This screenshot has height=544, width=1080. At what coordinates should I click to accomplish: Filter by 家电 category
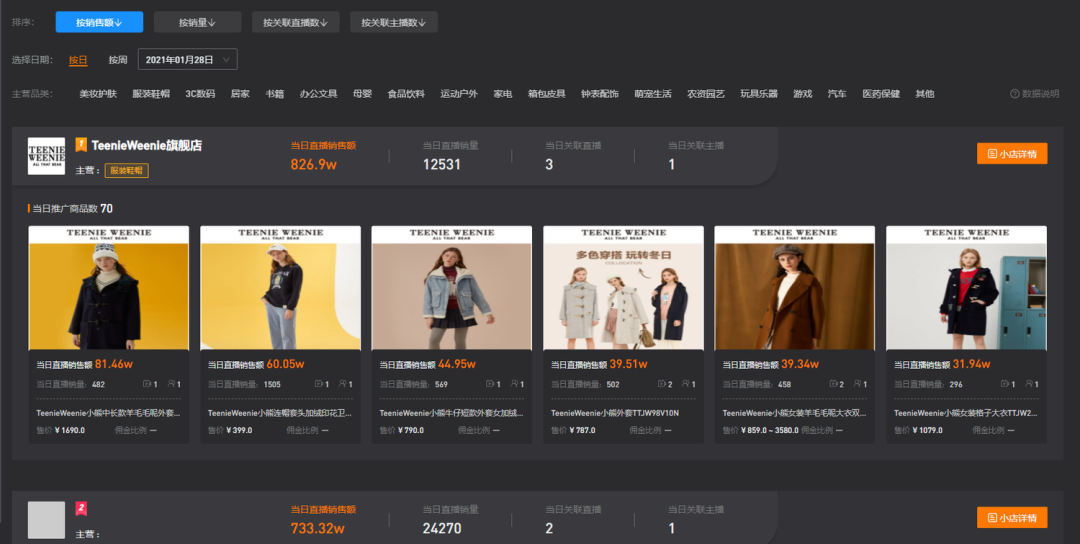503,94
